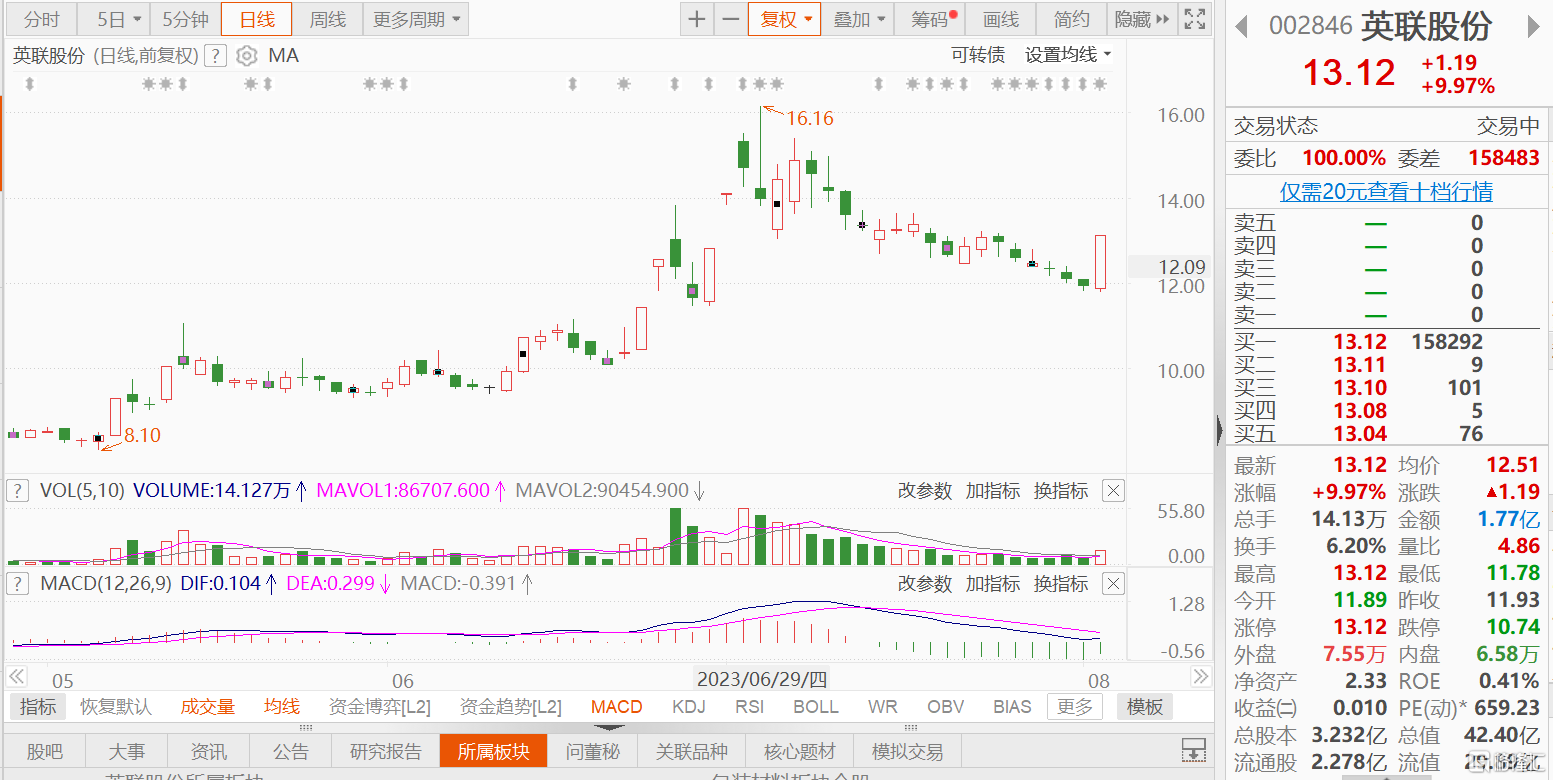
Task: Click MACD 改参数 button
Action: [925, 583]
